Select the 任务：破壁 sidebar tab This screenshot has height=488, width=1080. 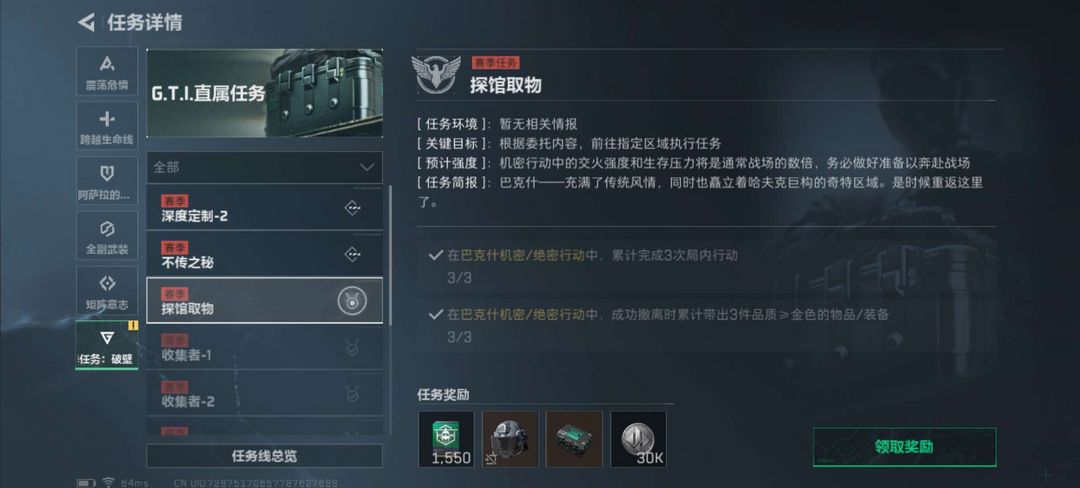pos(107,346)
